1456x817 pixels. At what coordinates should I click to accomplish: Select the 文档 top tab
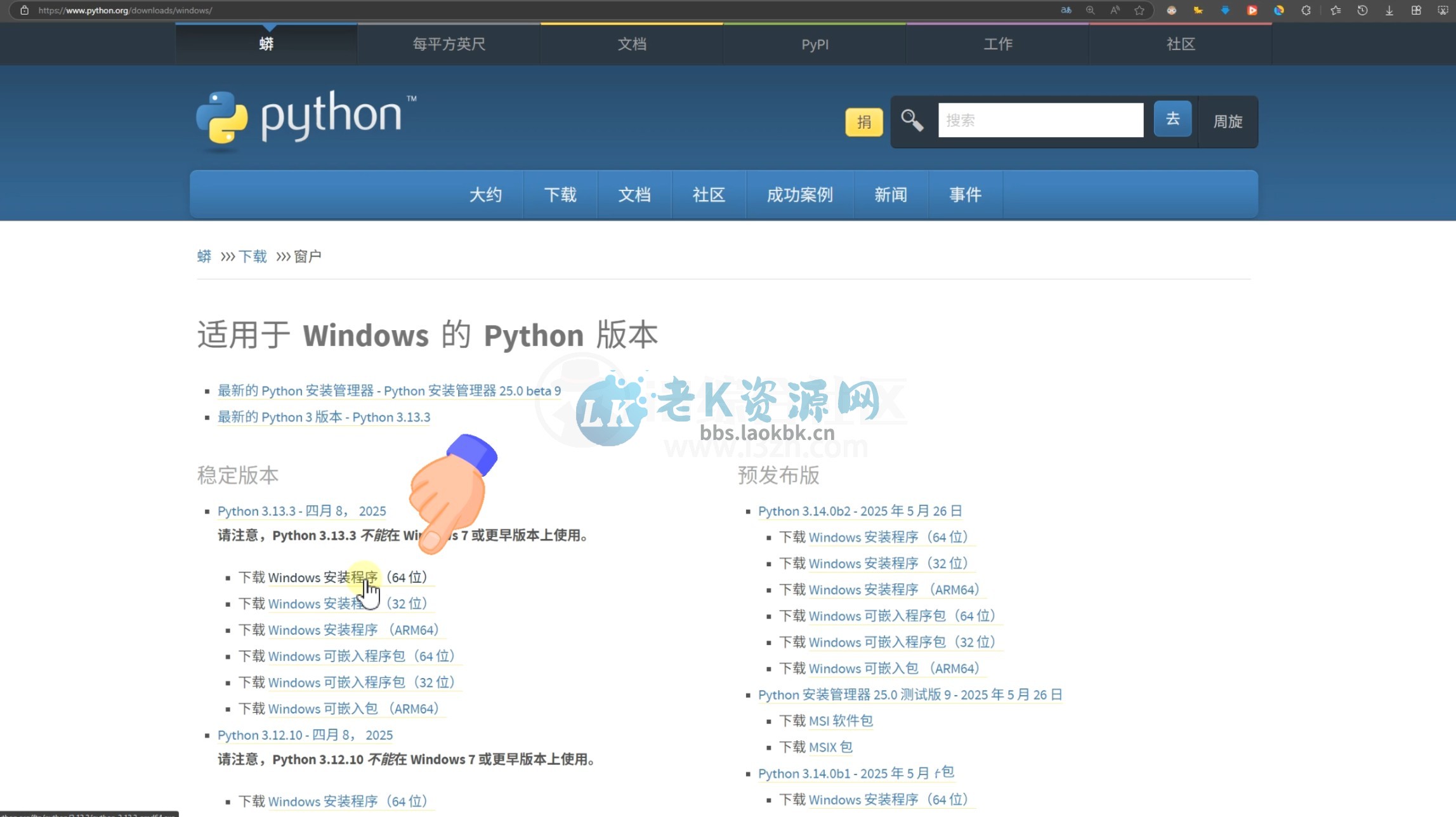(x=632, y=44)
